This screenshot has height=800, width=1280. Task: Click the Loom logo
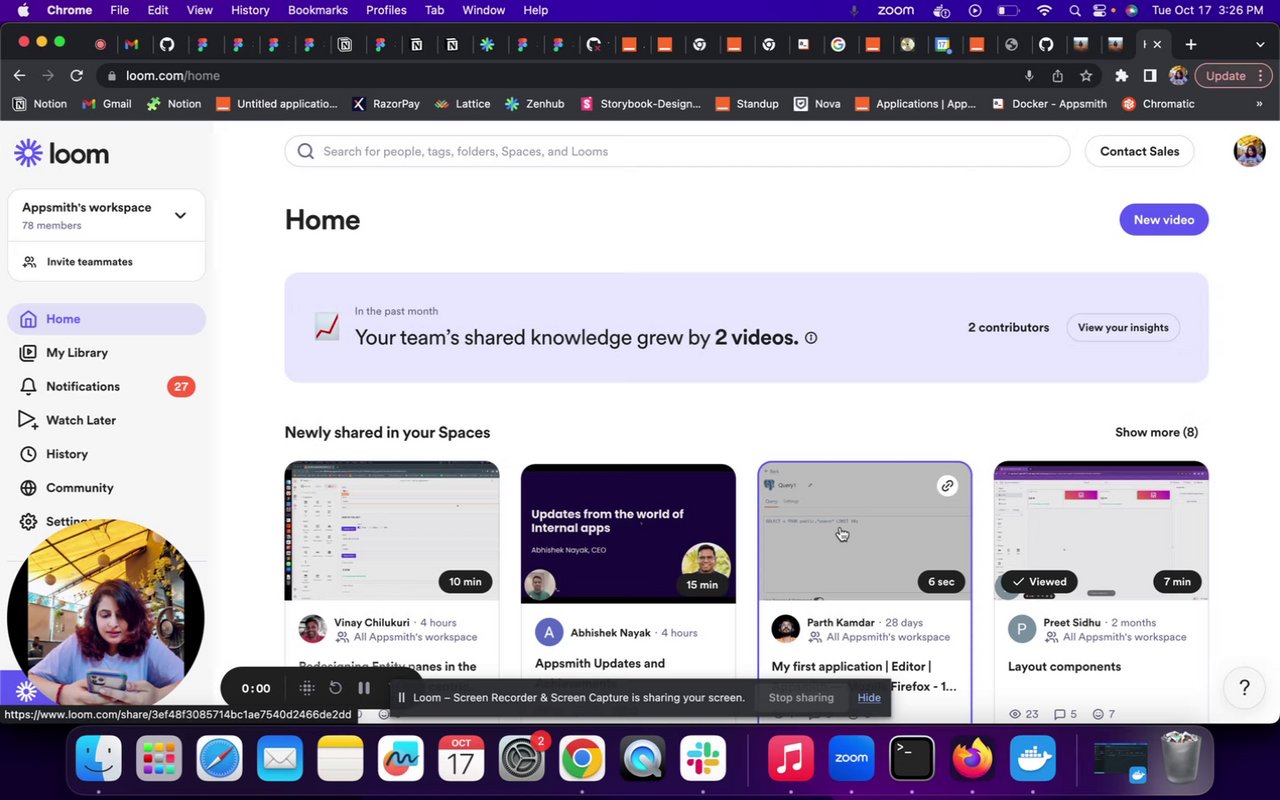[x=61, y=153]
